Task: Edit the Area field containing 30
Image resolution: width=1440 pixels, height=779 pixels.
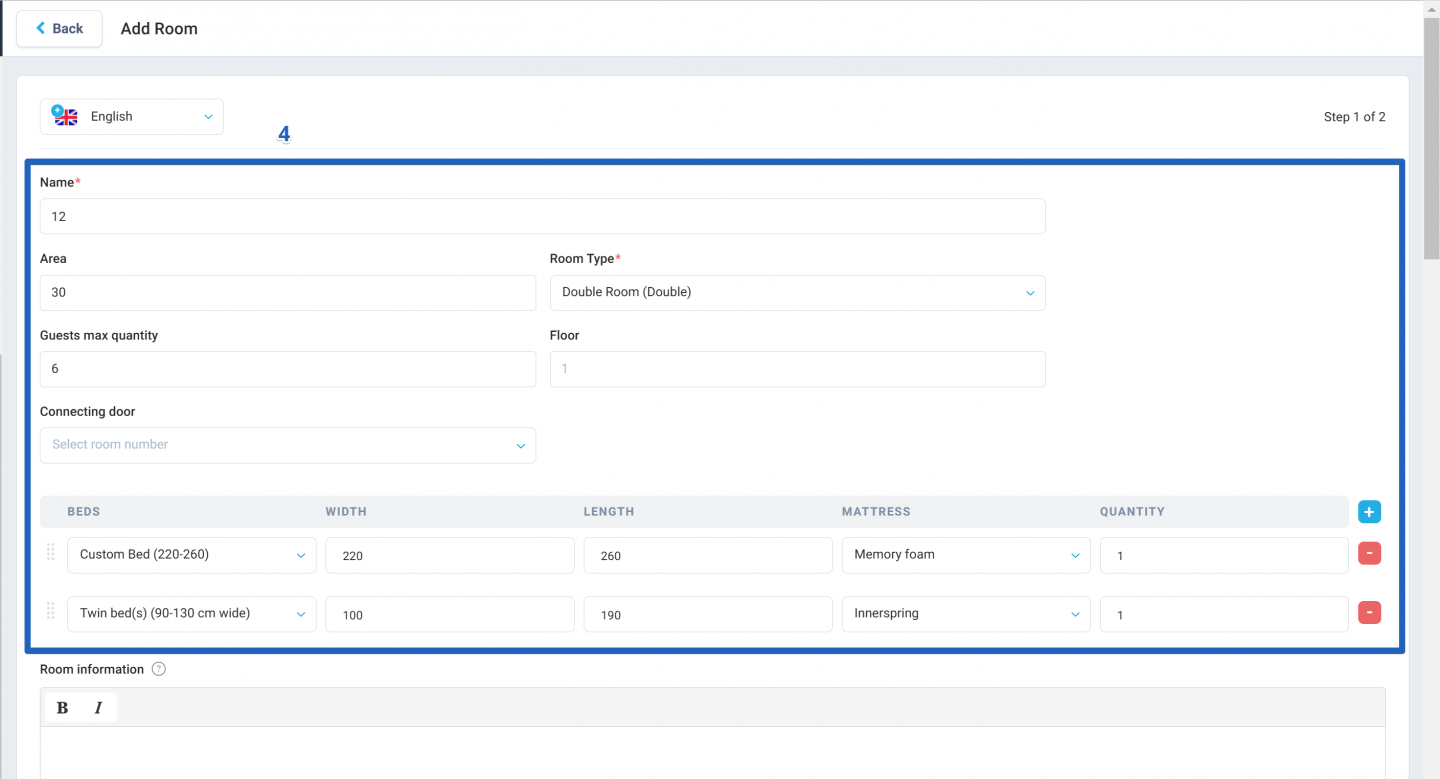Action: click(288, 293)
